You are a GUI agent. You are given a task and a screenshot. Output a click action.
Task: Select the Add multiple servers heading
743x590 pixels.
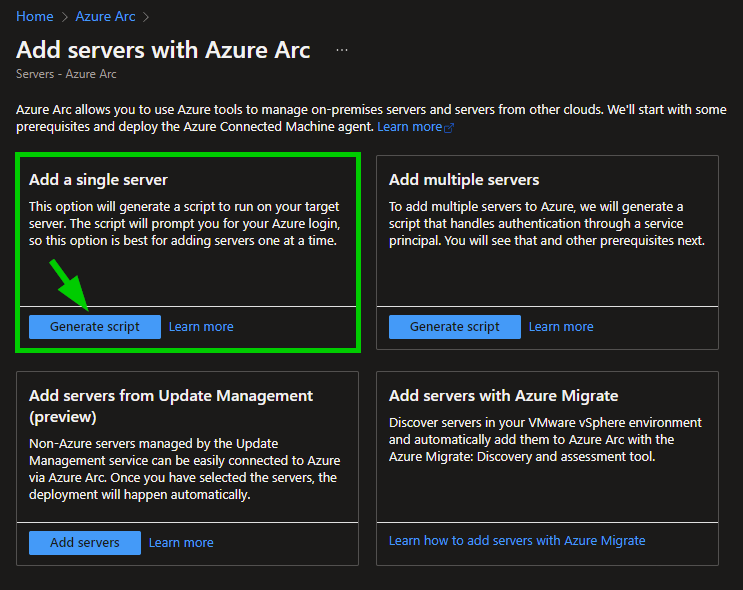[x=464, y=180]
